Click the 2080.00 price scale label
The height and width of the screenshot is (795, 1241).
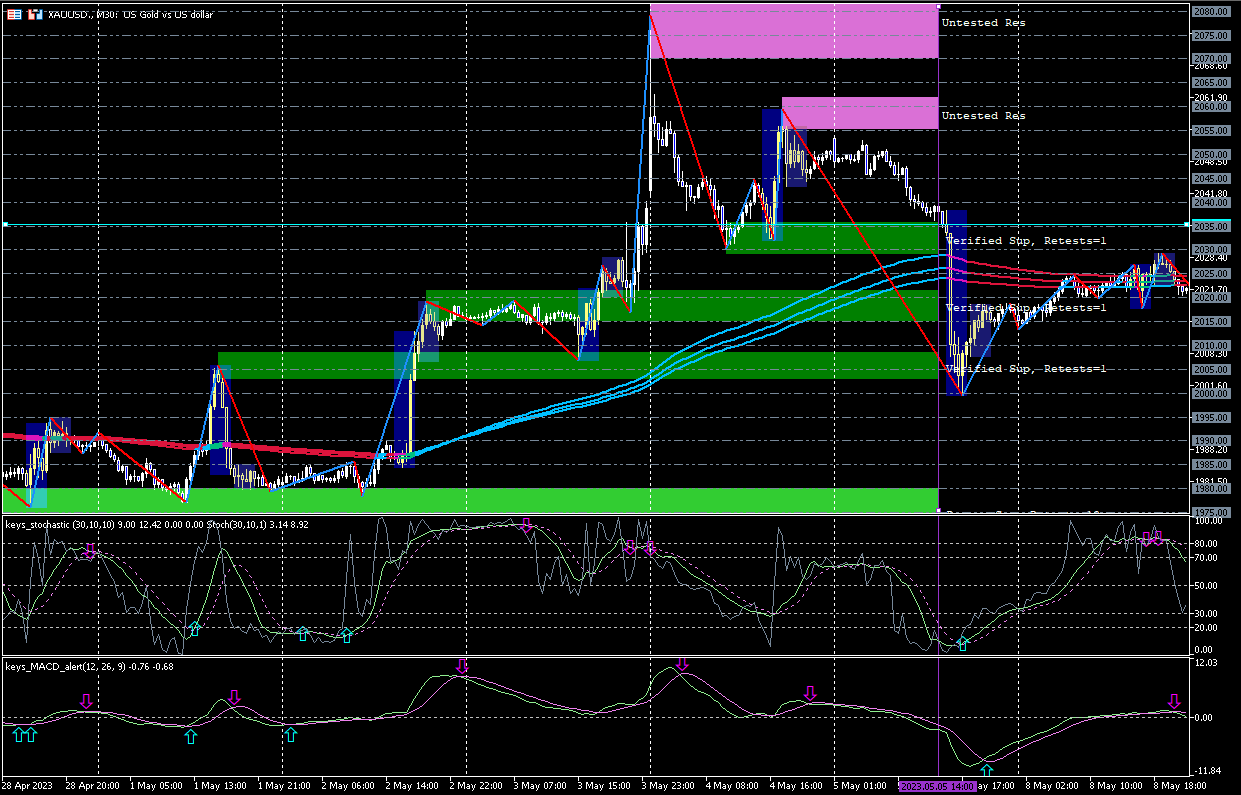tap(1210, 12)
